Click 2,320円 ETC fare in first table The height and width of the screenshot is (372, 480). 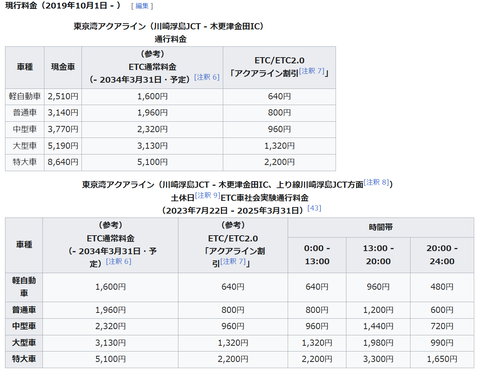coord(152,129)
